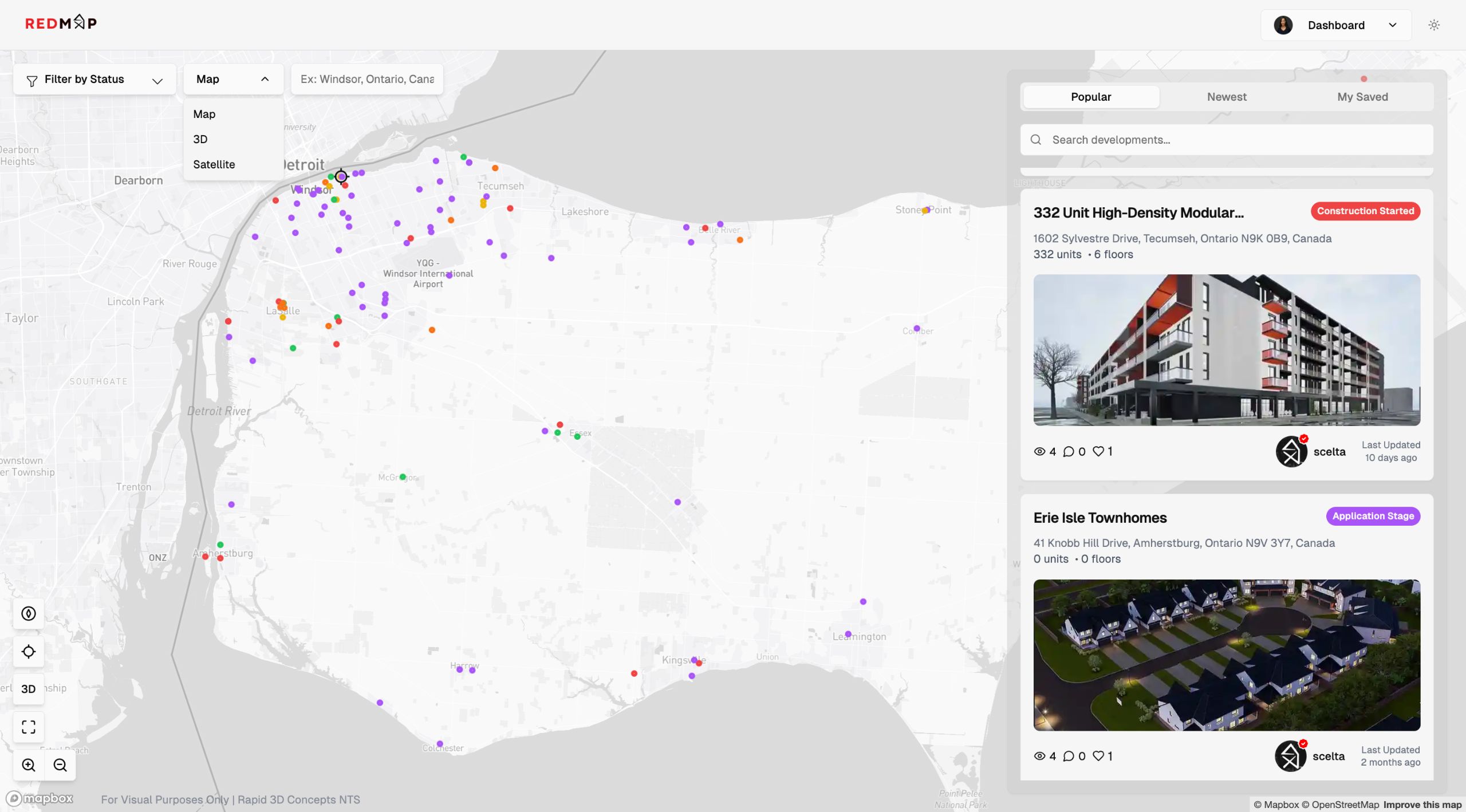This screenshot has height=812, width=1466.
Task: Collapse the Map view type dropdown
Action: pos(233,80)
